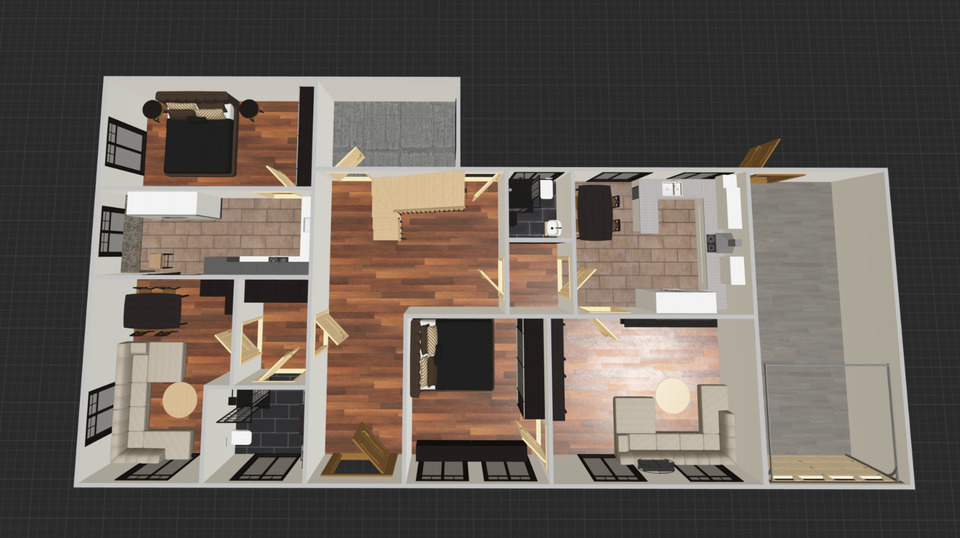Viewport: 960px width, 538px height.
Task: Select white sink in central bathroom
Action: [555, 228]
